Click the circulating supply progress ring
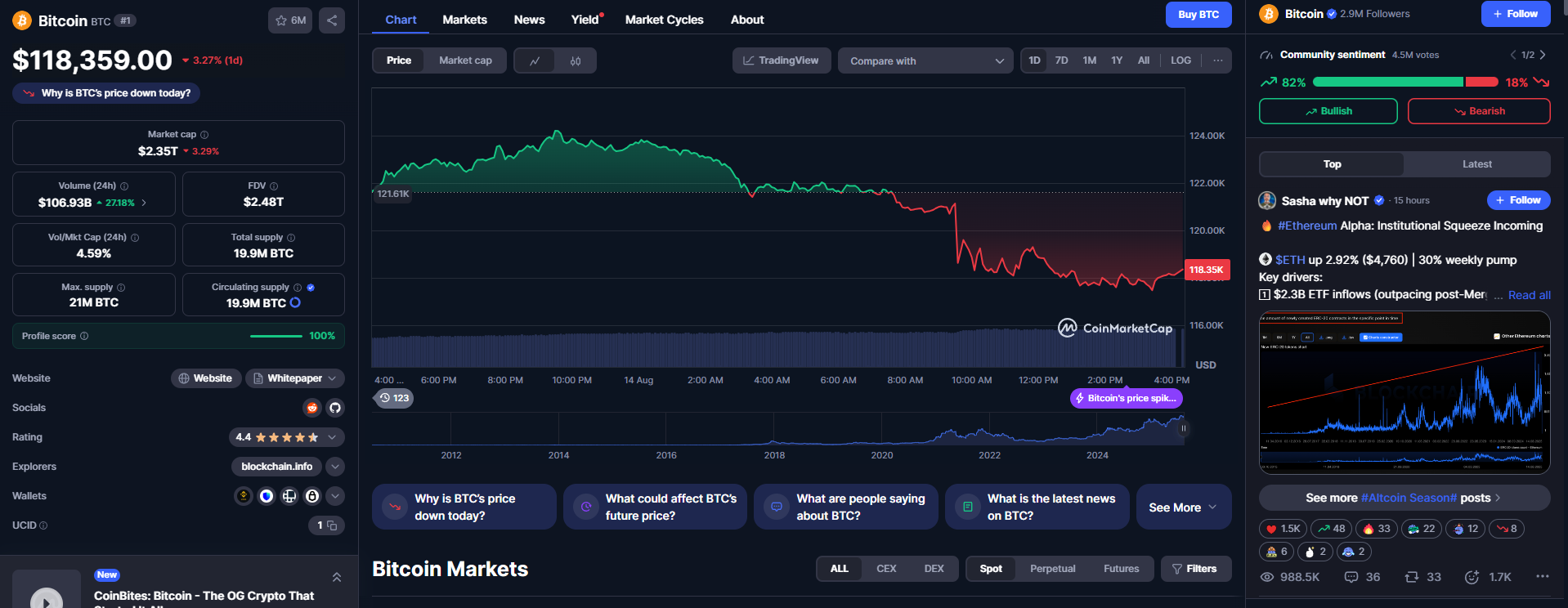This screenshot has height=608, width=1568. point(295,302)
